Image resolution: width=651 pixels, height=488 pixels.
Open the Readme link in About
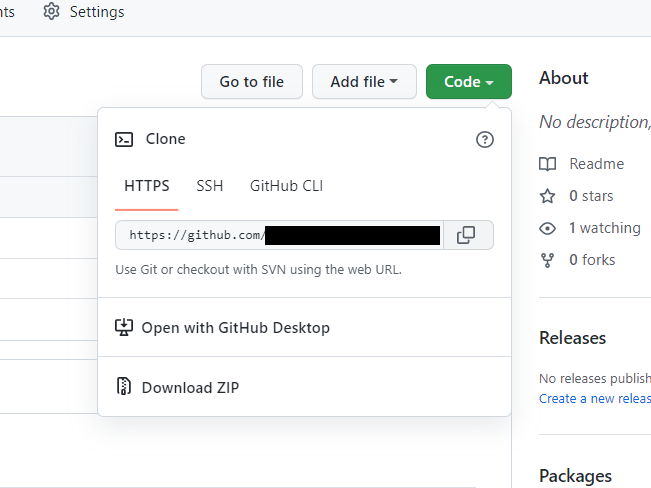597,164
